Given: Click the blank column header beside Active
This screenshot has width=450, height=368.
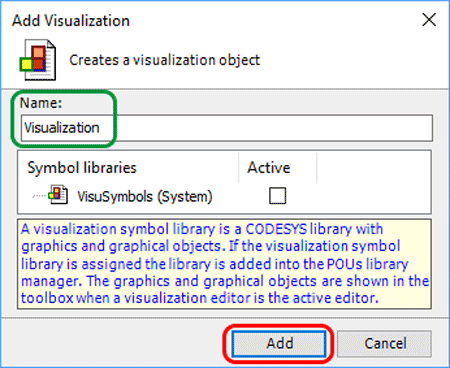Looking at the screenshot, I should pyautogui.click(x=374, y=167).
